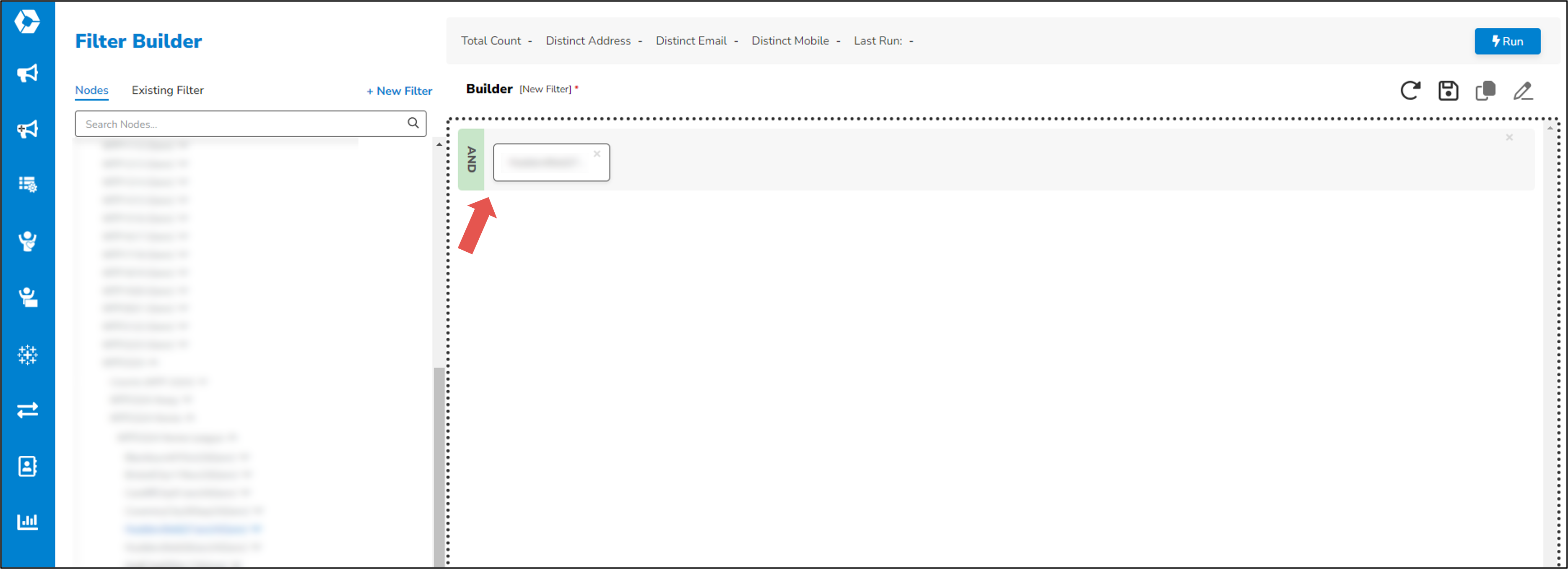Click the app logo at top of sidebar
Image resolution: width=1568 pixels, height=569 pixels.
[x=27, y=22]
